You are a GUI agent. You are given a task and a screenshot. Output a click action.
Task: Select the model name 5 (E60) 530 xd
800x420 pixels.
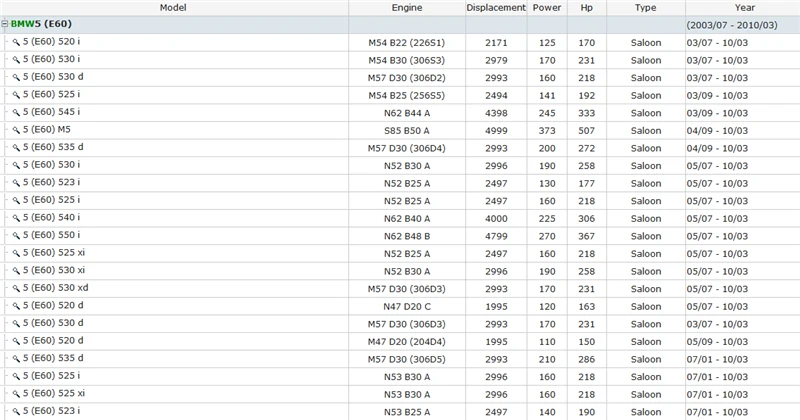pos(55,288)
